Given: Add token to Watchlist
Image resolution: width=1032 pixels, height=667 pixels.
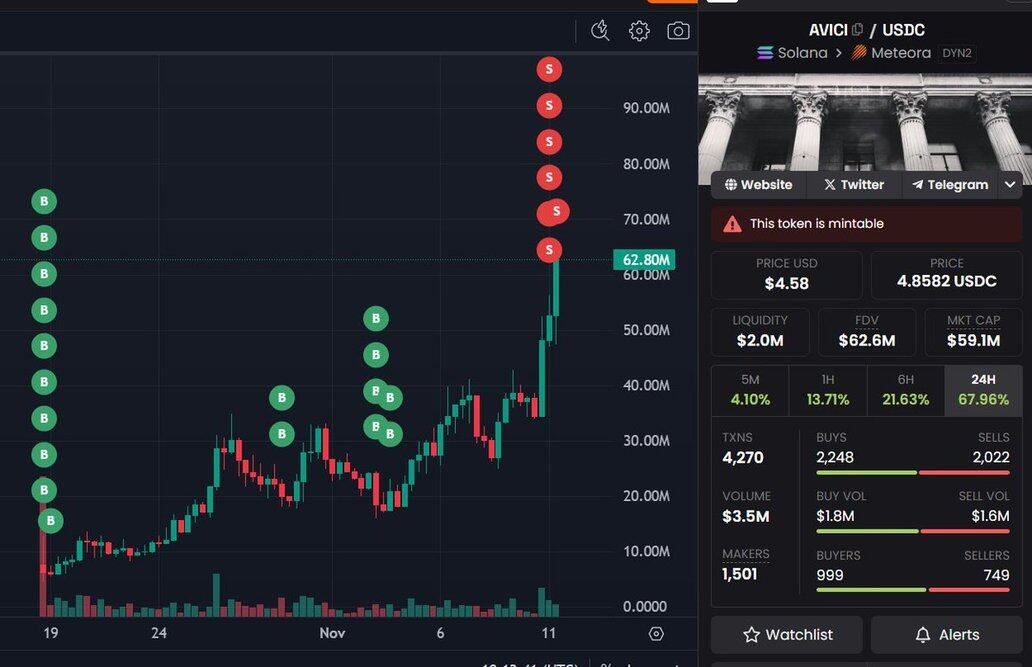Looking at the screenshot, I should click(x=787, y=635).
